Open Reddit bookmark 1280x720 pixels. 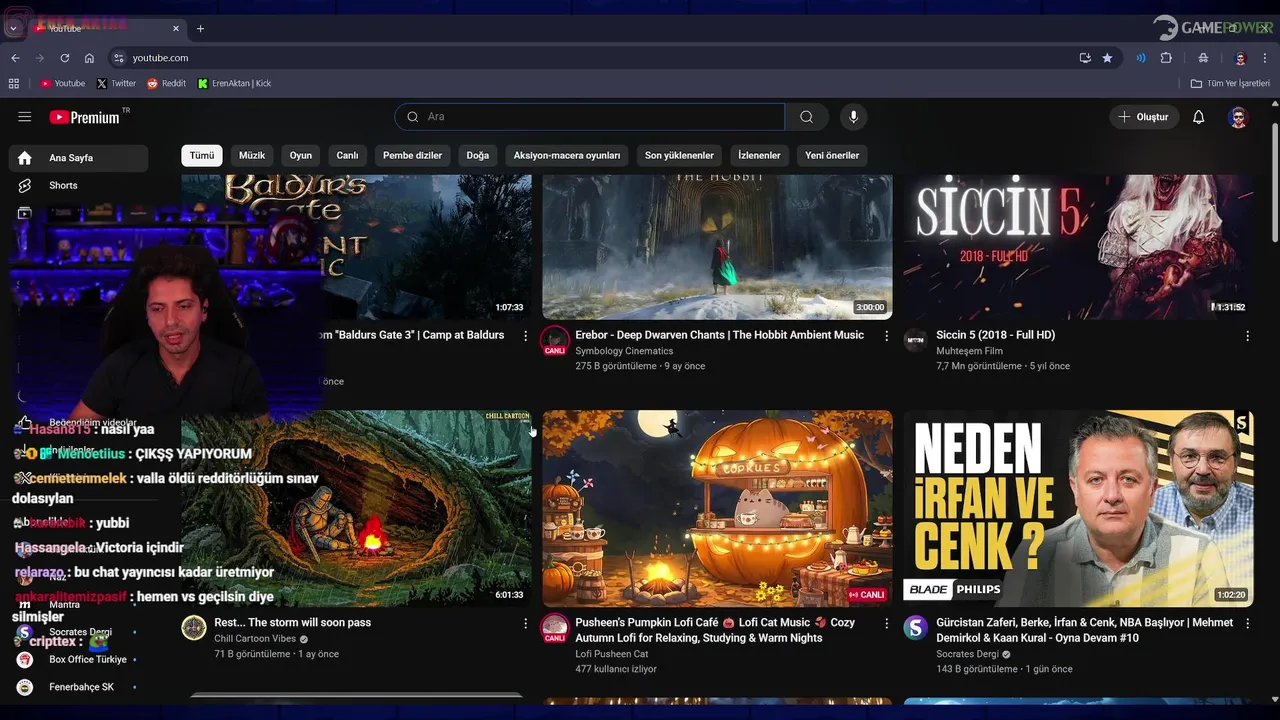166,84
